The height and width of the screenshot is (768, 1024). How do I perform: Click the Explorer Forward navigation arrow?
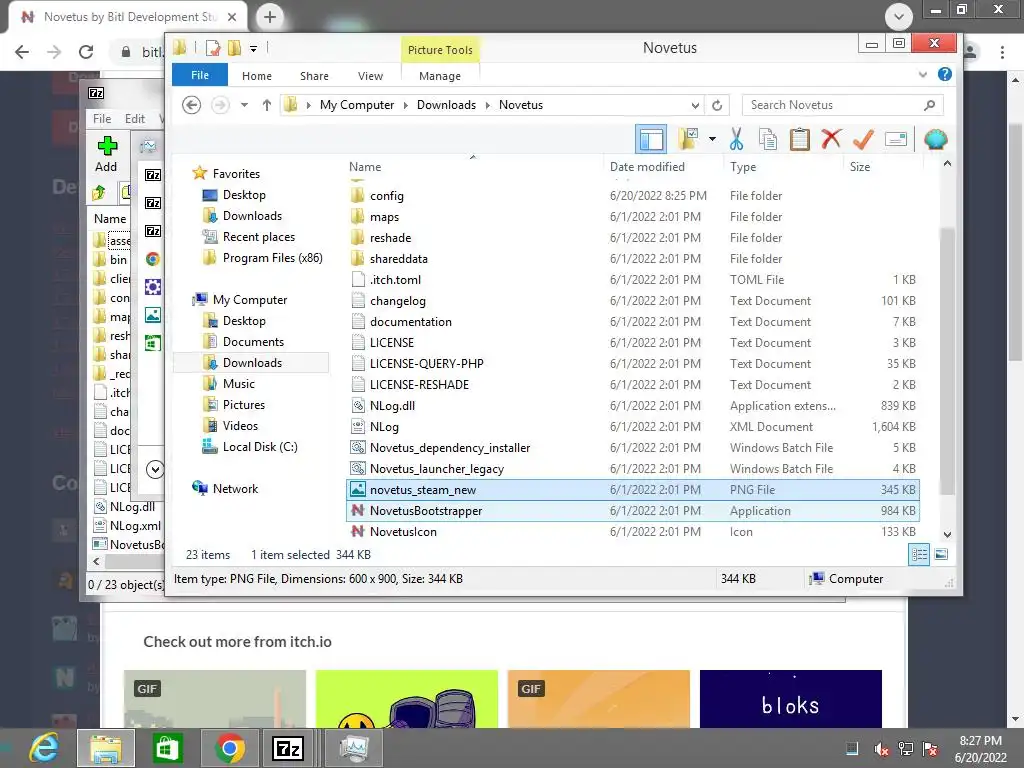(x=220, y=104)
